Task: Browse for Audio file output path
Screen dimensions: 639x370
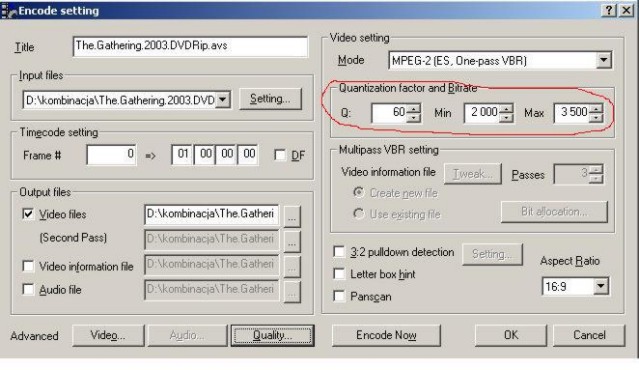Action: [292, 291]
